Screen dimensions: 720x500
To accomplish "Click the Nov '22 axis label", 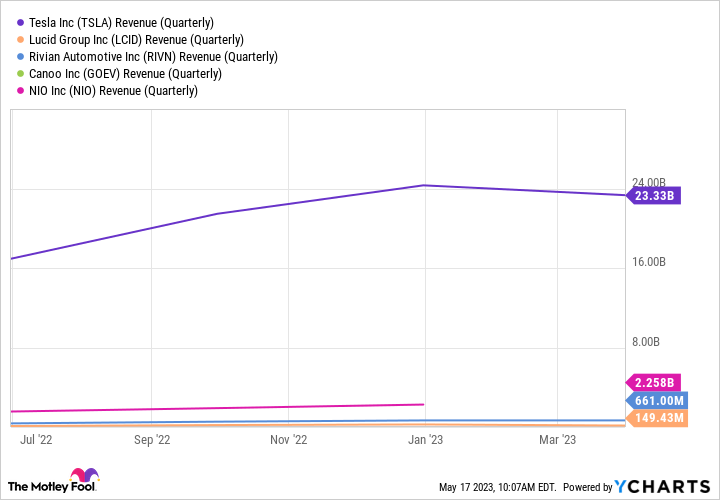I will (x=288, y=440).
